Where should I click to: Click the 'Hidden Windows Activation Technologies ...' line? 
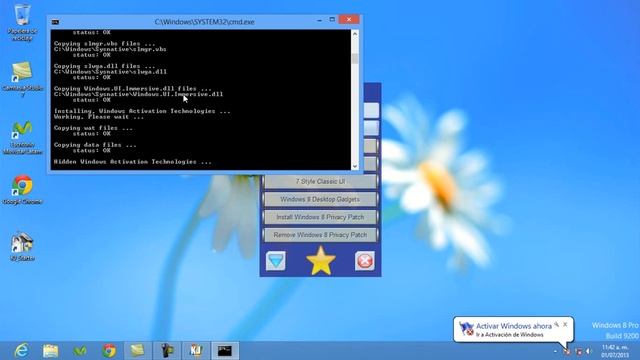pyautogui.click(x=133, y=162)
